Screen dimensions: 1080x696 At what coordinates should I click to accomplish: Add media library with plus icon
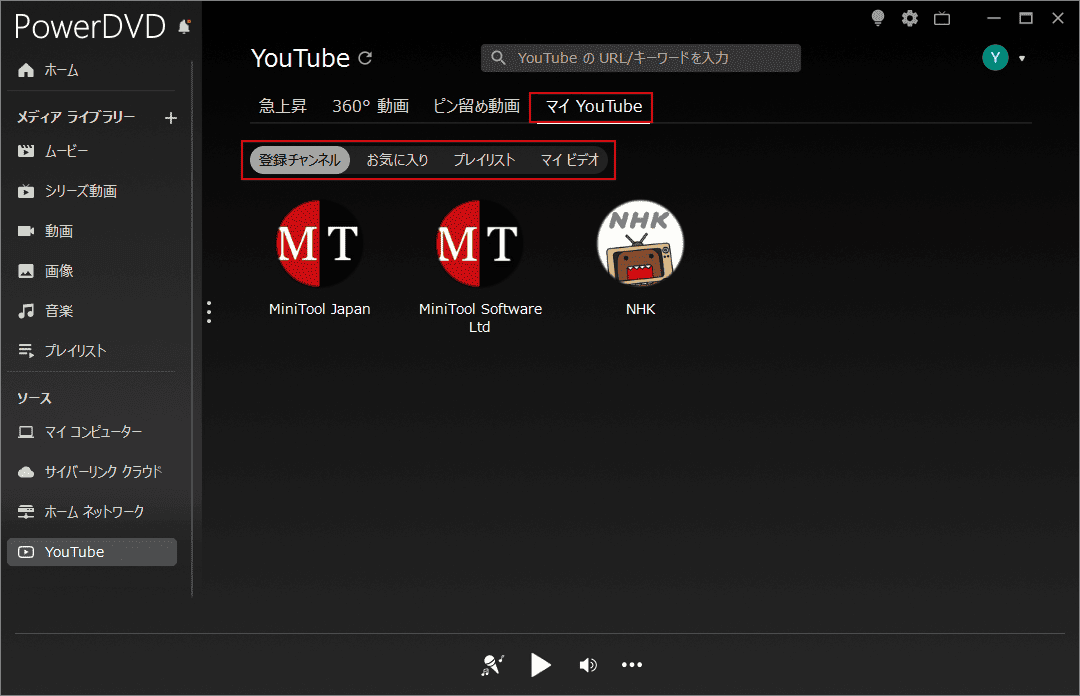(171, 119)
